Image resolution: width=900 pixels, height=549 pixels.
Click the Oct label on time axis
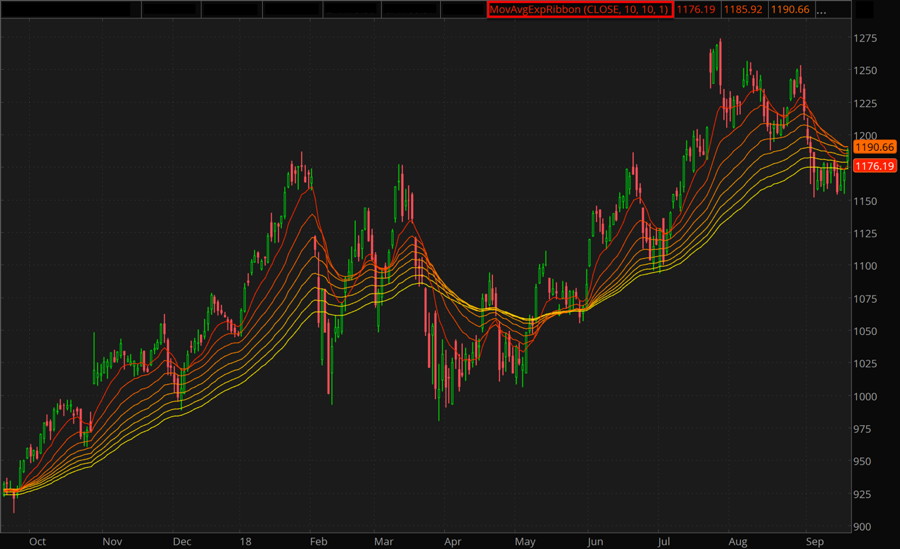37,541
